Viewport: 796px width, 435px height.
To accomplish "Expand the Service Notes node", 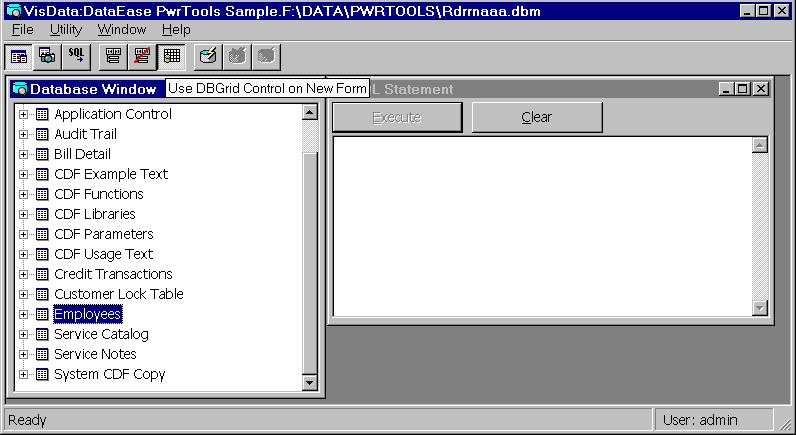I will [23, 354].
